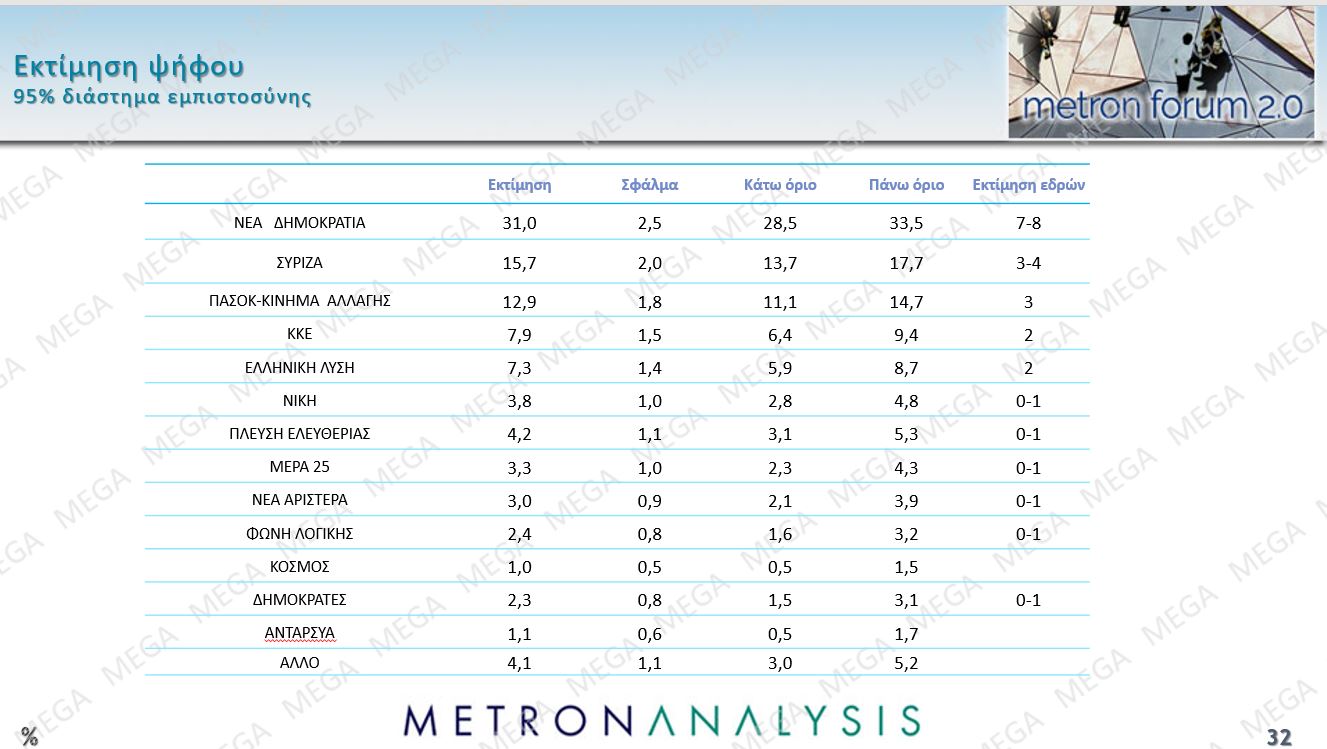Open the Σφάλμα column header
This screenshot has width=1327, height=749.
649,184
